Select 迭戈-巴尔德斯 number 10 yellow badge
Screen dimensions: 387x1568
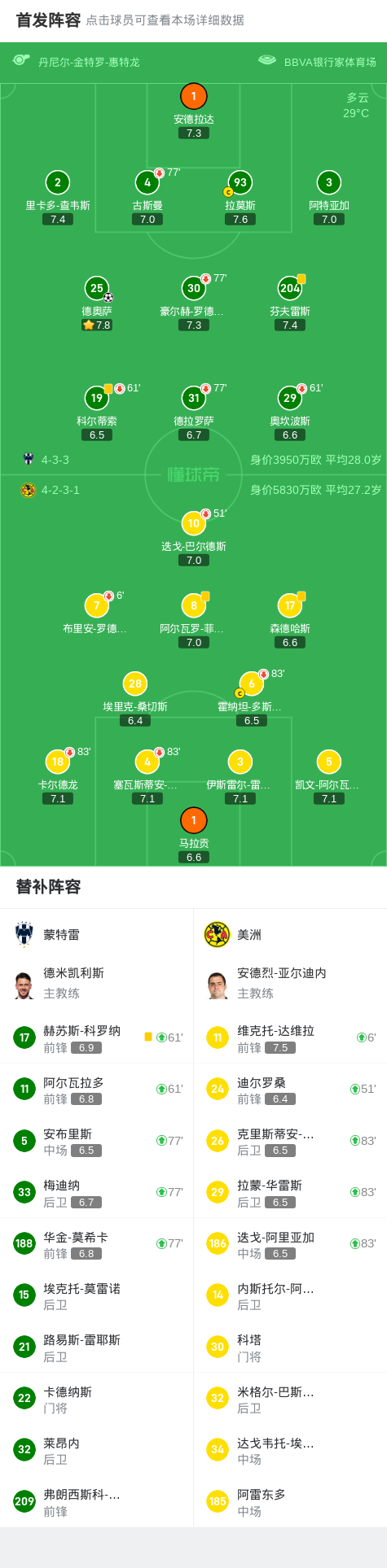(x=194, y=523)
